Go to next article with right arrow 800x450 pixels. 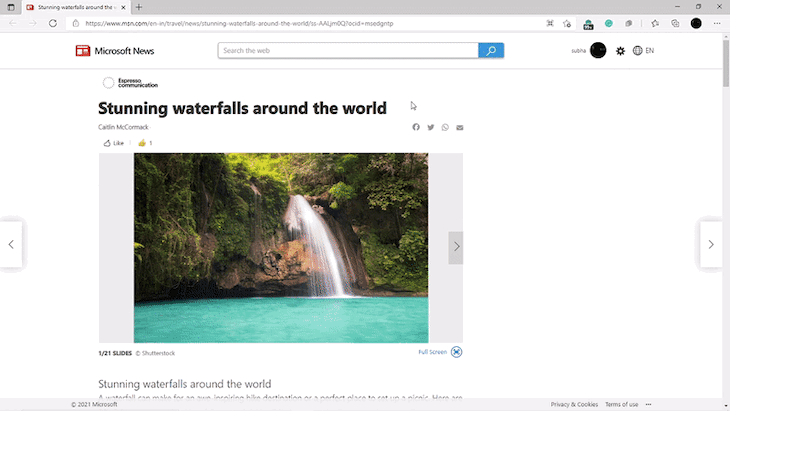(711, 244)
